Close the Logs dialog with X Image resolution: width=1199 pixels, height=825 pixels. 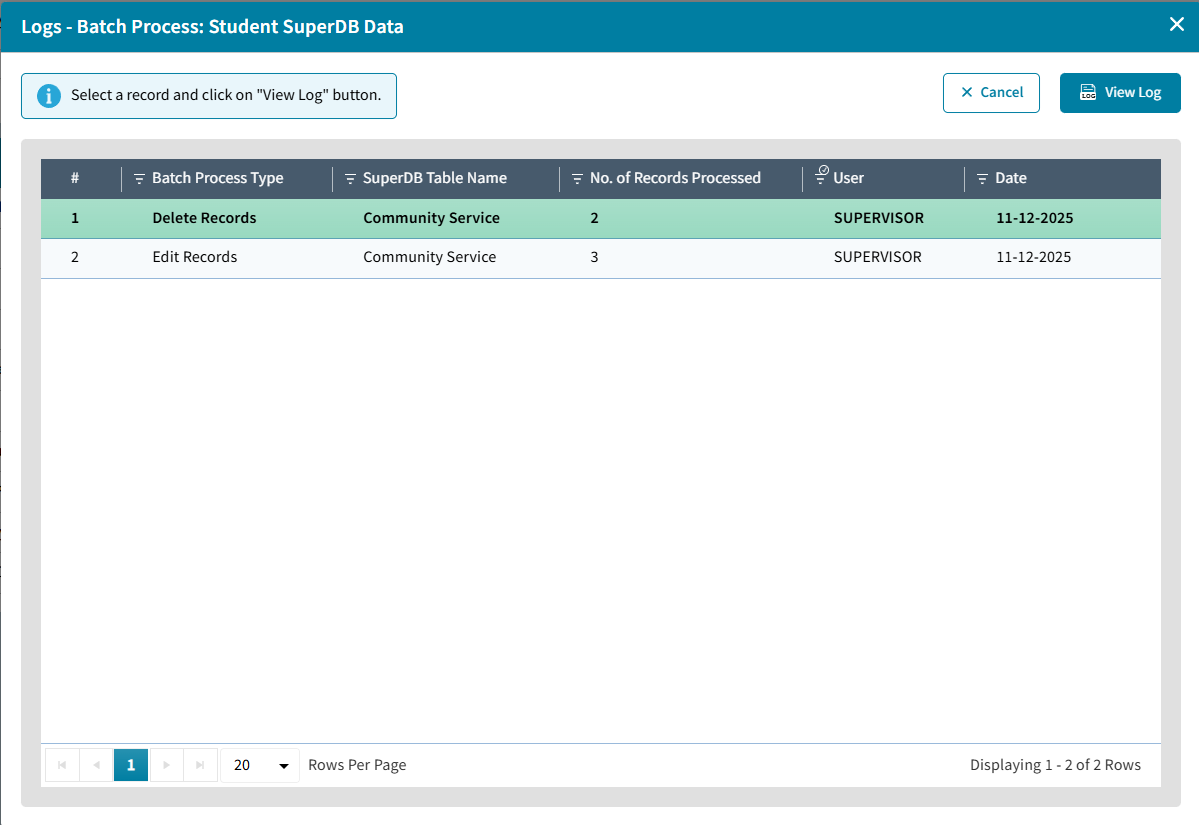click(x=1177, y=24)
